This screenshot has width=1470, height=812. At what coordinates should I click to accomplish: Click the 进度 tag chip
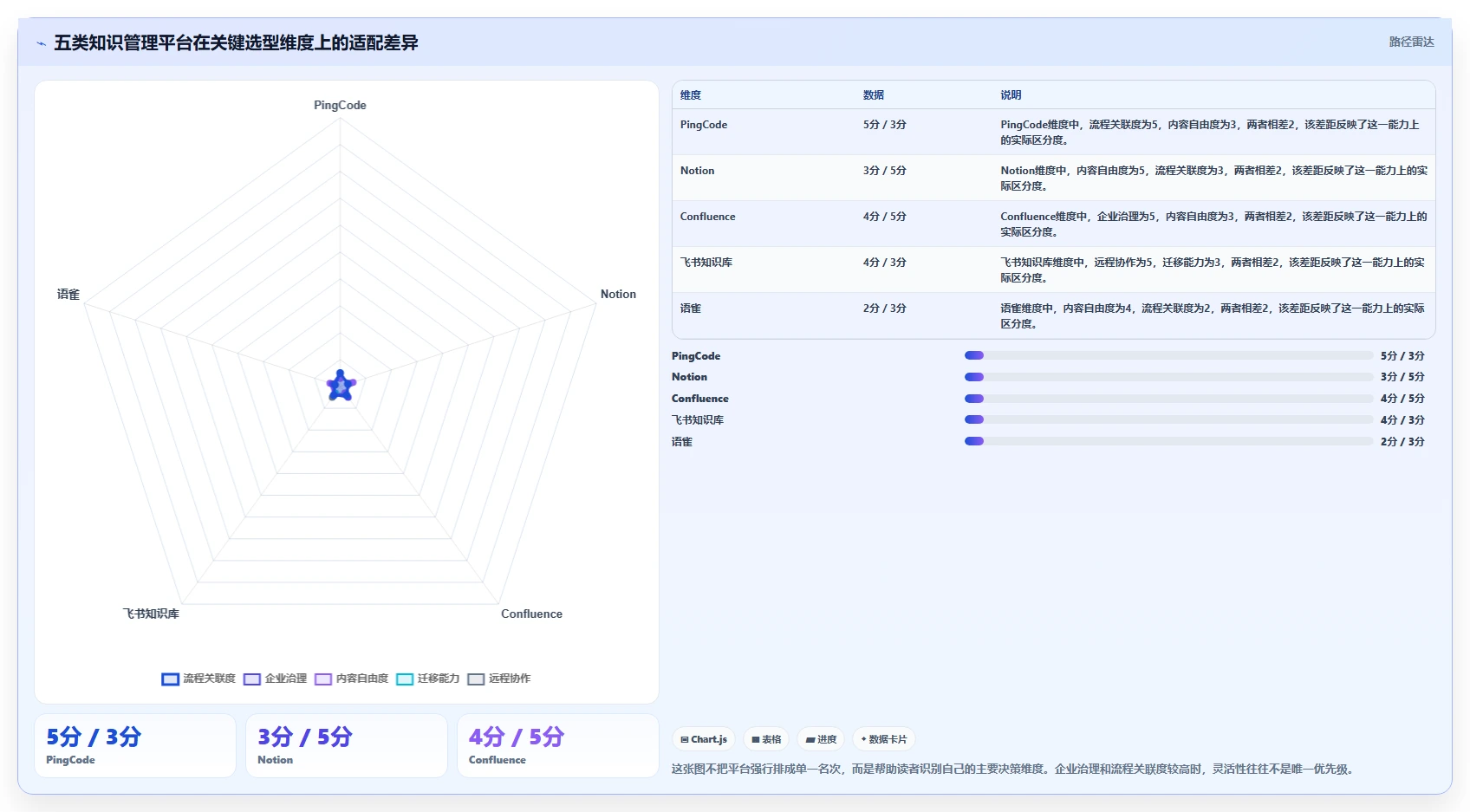pos(821,739)
